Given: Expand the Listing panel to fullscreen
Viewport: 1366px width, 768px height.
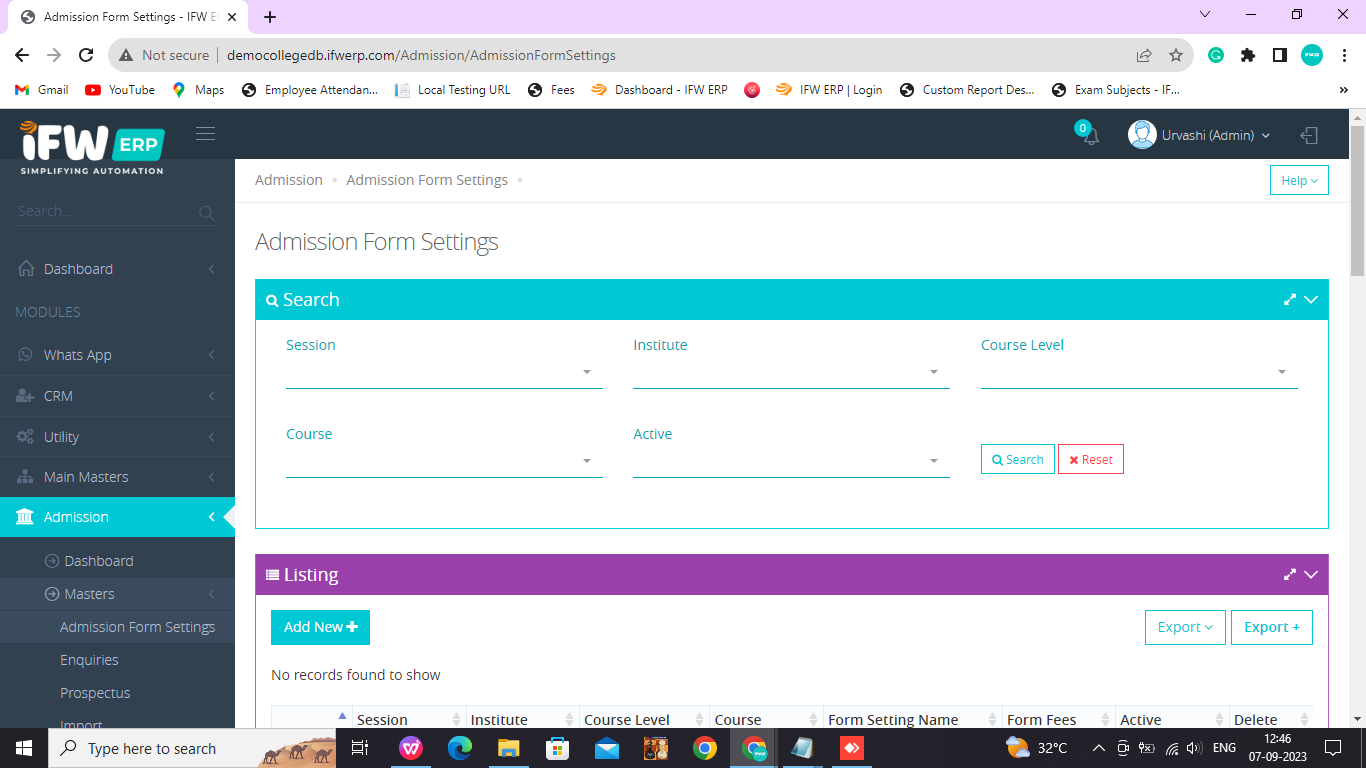Looking at the screenshot, I should (1290, 574).
